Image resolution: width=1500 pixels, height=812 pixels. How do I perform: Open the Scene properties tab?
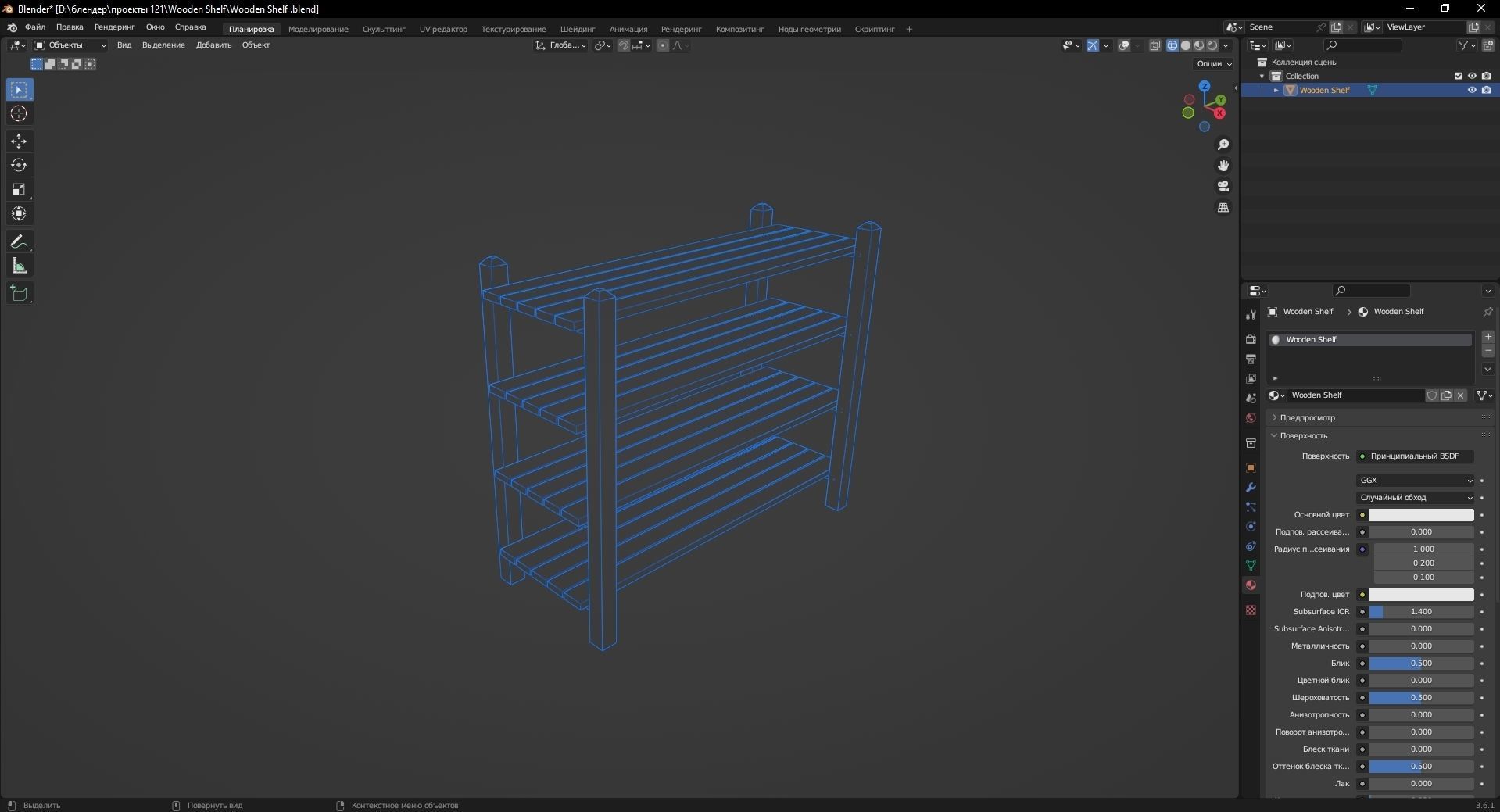point(1251,398)
